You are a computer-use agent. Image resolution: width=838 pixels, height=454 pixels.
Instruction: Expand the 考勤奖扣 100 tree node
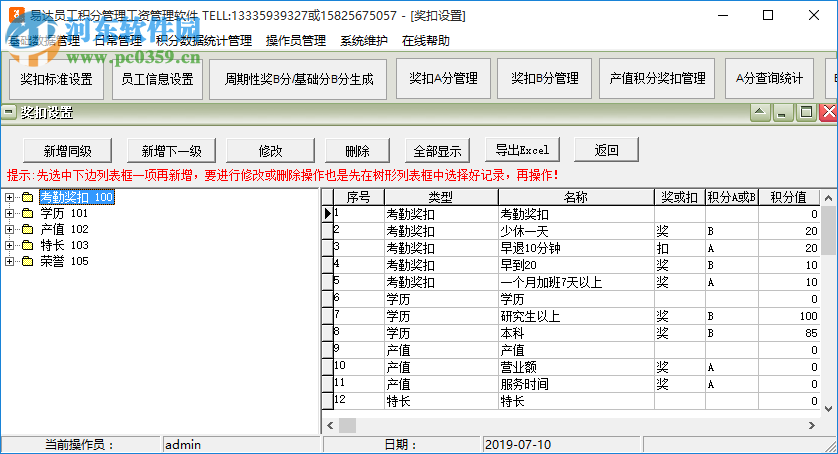9,197
